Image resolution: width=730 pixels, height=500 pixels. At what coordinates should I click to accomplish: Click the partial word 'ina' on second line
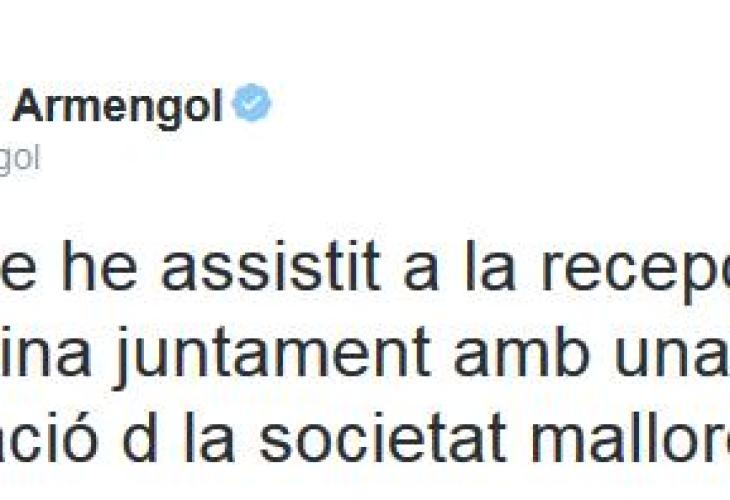click(45, 351)
